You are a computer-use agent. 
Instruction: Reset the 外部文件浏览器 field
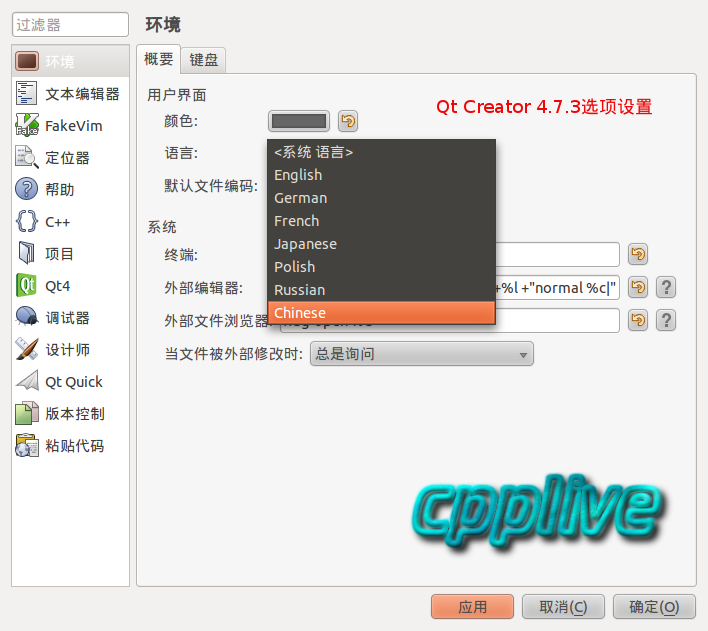click(x=638, y=320)
